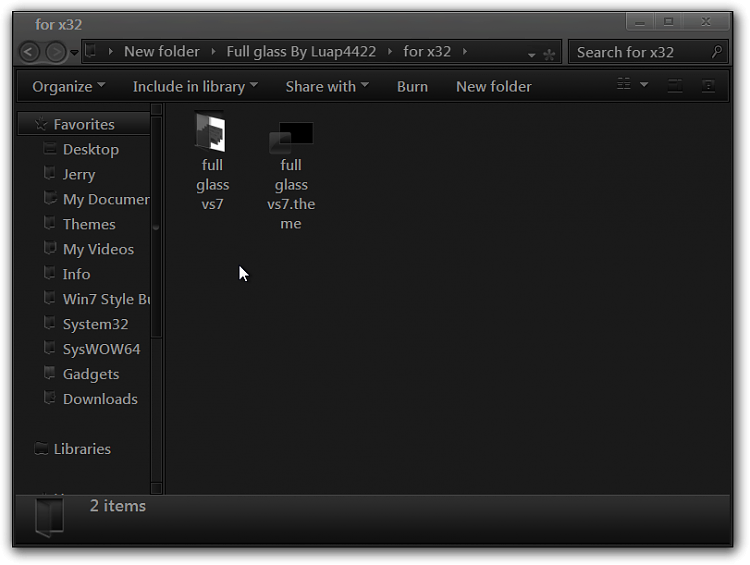Click 'New folder' toolbar button
Viewport: 750px width, 565px height.
click(494, 87)
